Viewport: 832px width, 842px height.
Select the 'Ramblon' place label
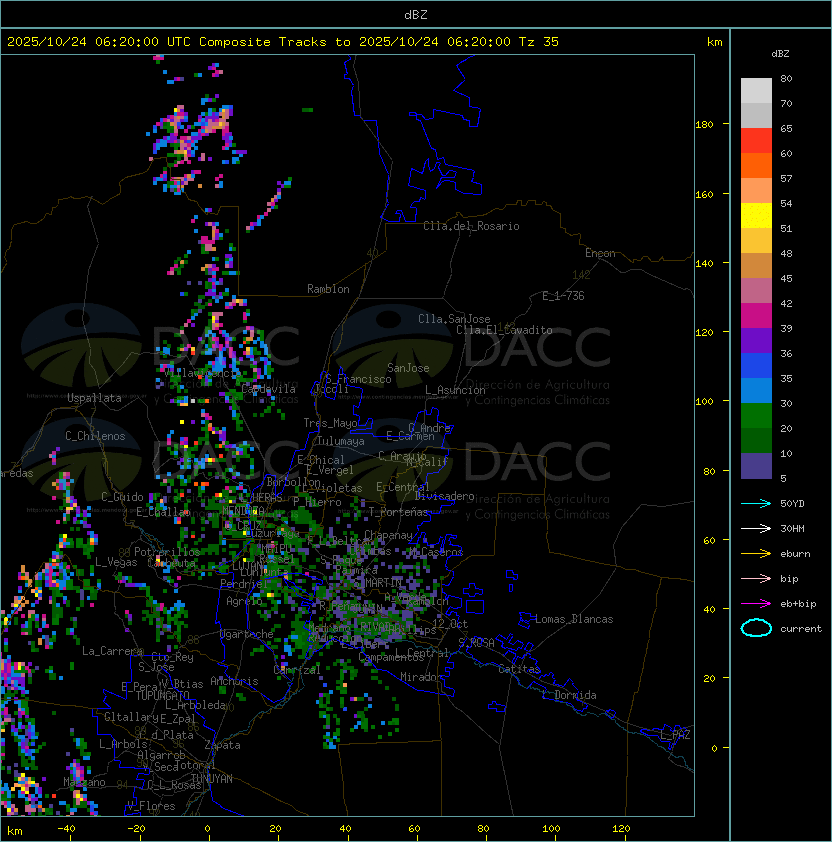pyautogui.click(x=328, y=289)
